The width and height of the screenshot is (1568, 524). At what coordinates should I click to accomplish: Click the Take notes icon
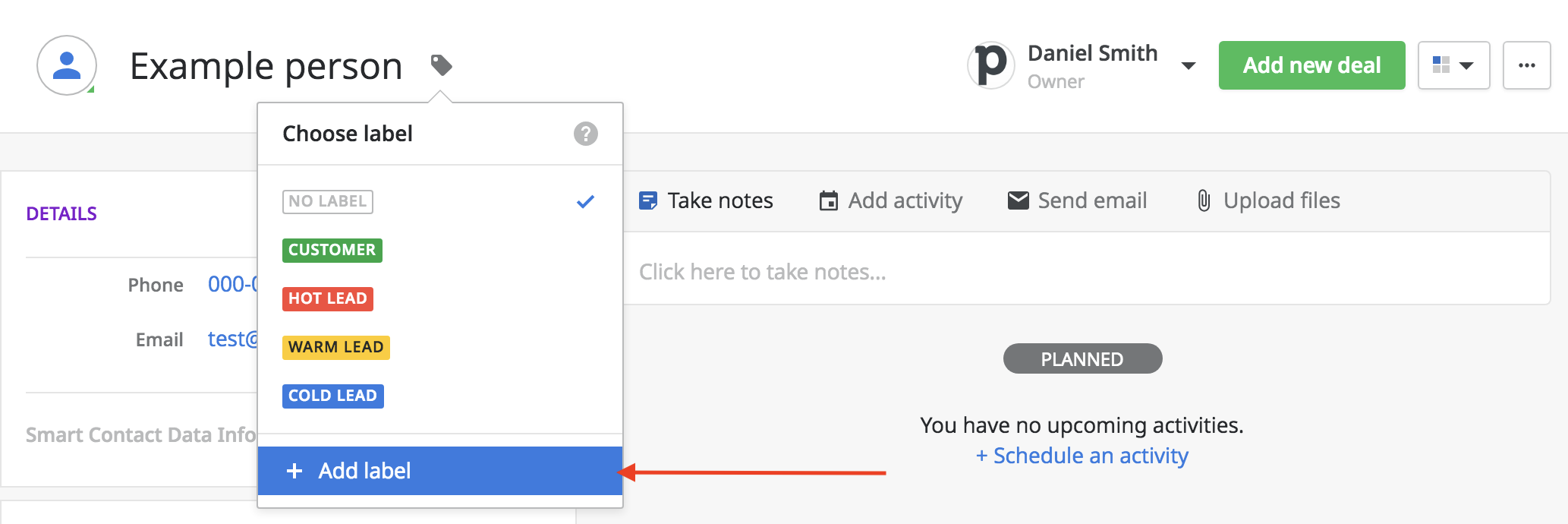[648, 200]
